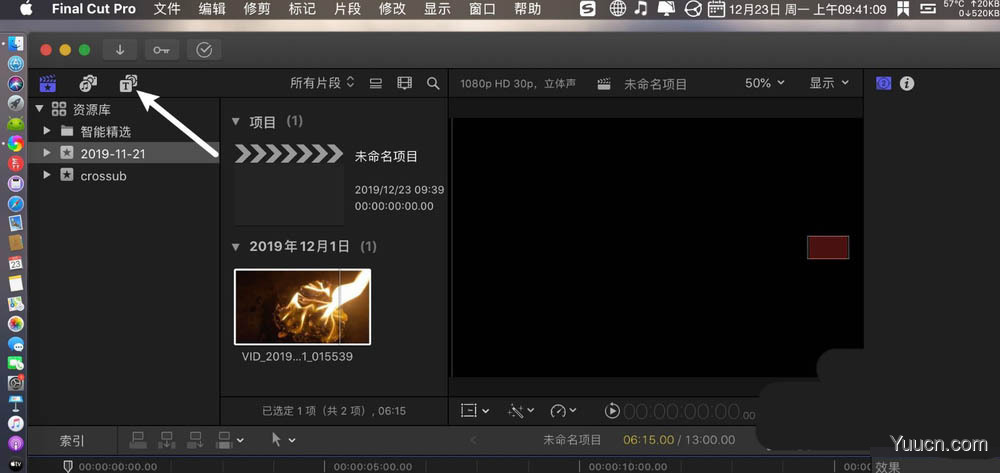Click the 索引 timeline index button
The height and width of the screenshot is (473, 1000).
click(x=72, y=440)
